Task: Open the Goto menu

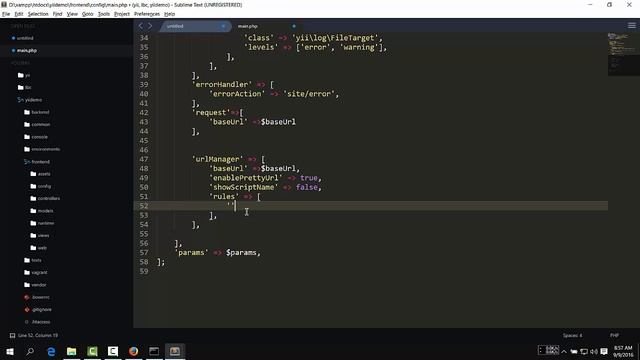Action: pyautogui.click(x=87, y=14)
